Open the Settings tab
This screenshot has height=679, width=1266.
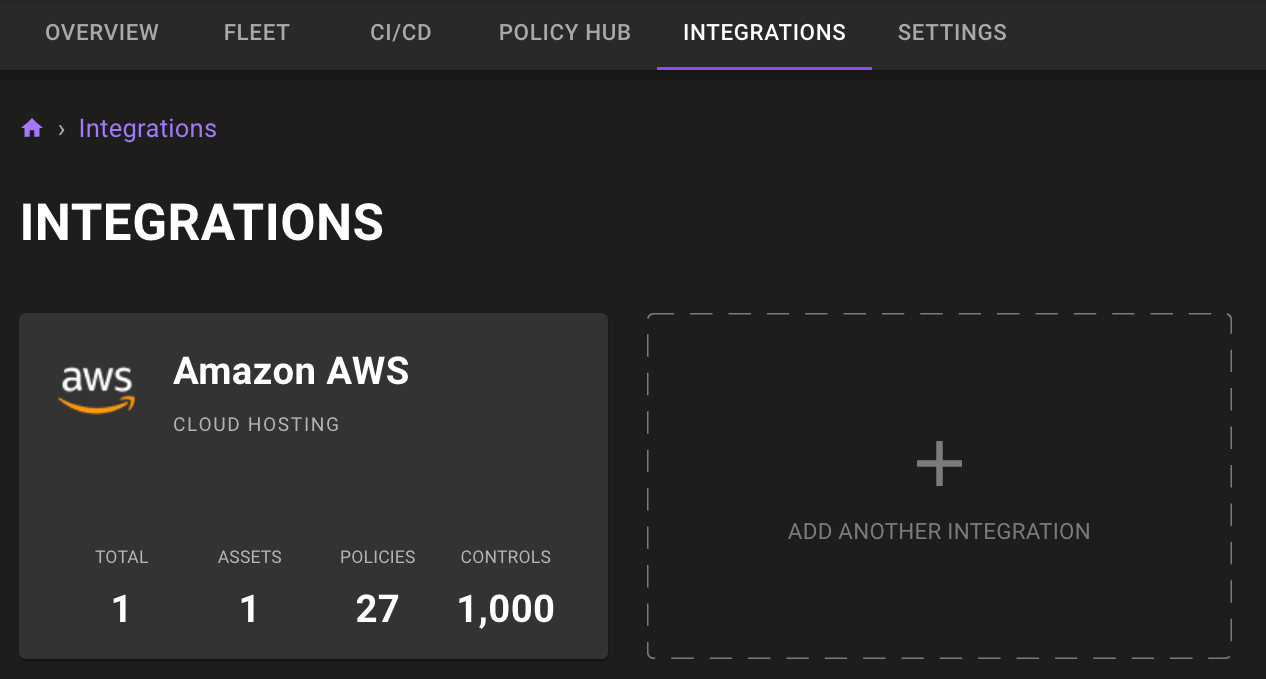click(951, 32)
